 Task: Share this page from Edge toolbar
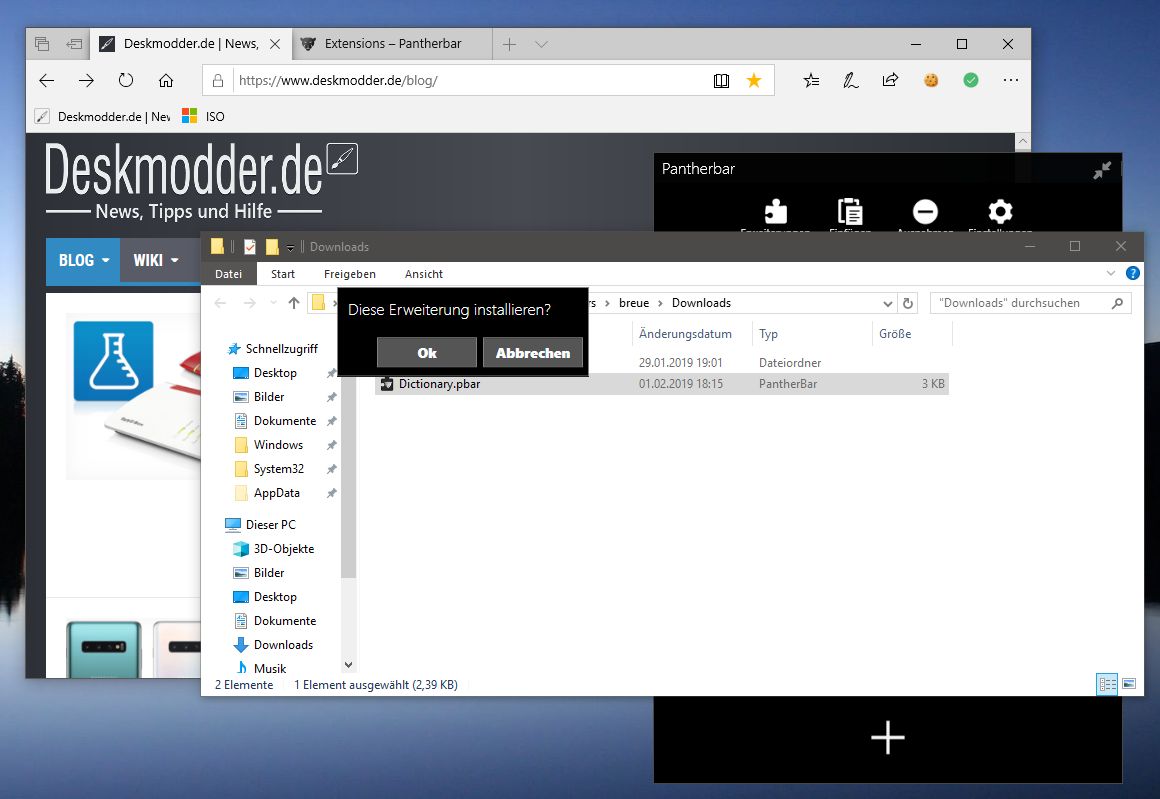tap(891, 81)
